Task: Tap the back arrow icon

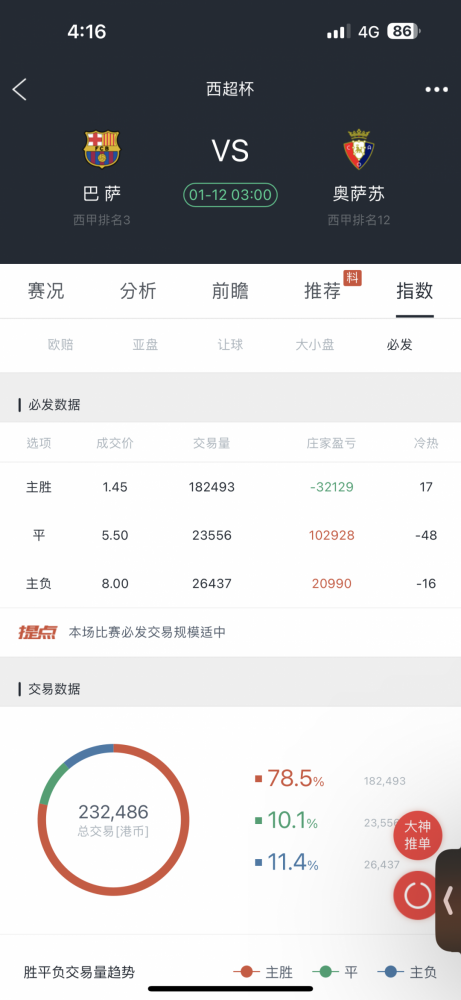Action: coord(20,89)
